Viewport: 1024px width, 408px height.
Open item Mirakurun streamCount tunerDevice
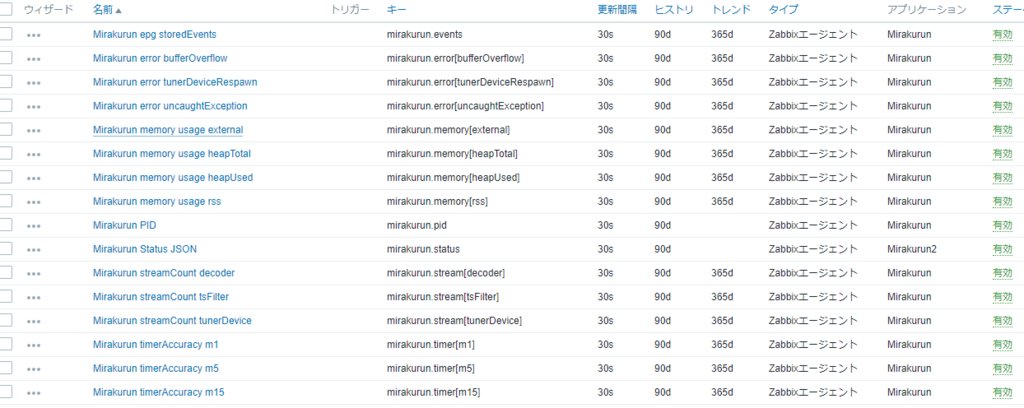[172, 321]
